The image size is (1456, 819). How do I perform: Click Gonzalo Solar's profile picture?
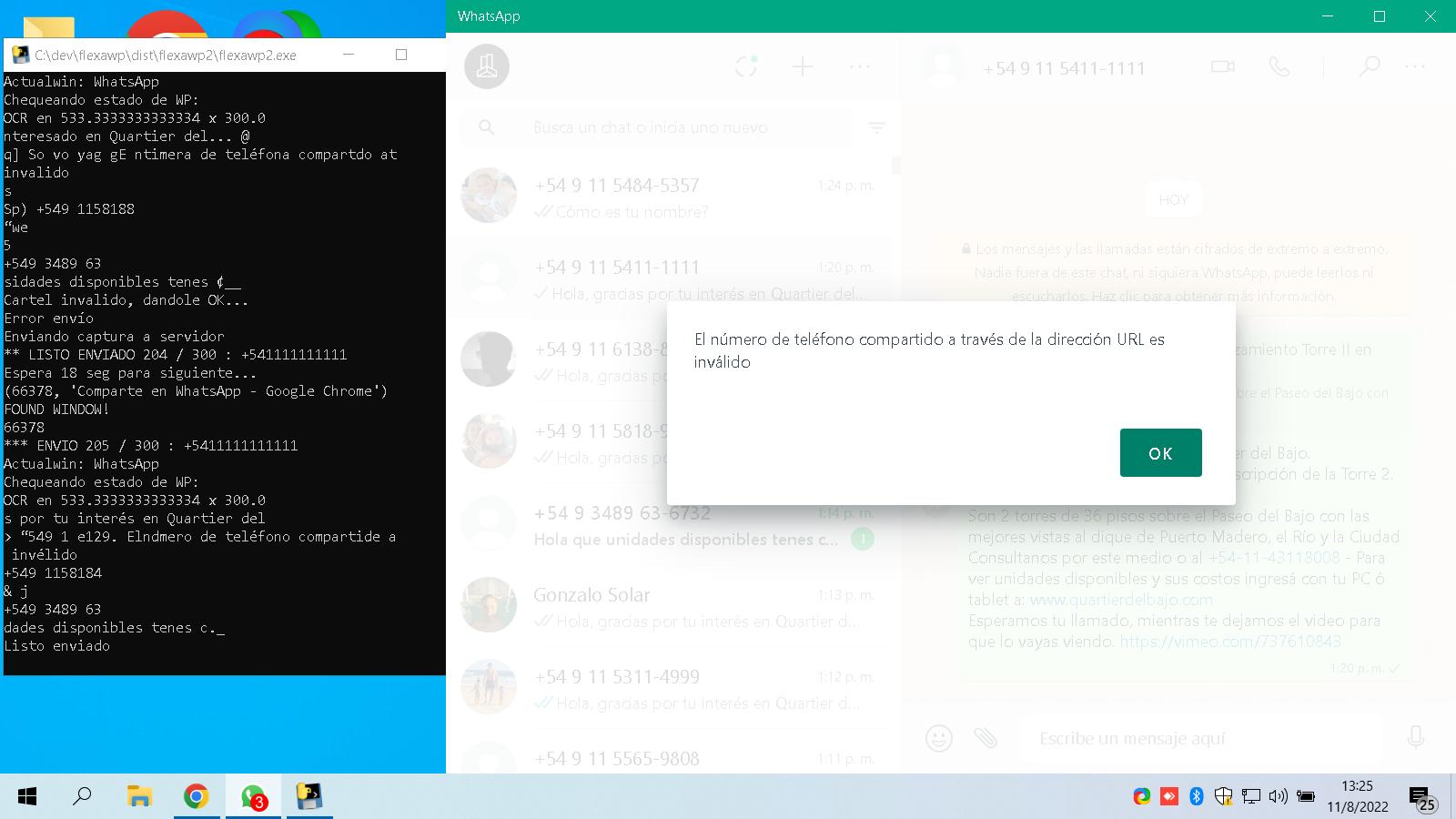(489, 605)
